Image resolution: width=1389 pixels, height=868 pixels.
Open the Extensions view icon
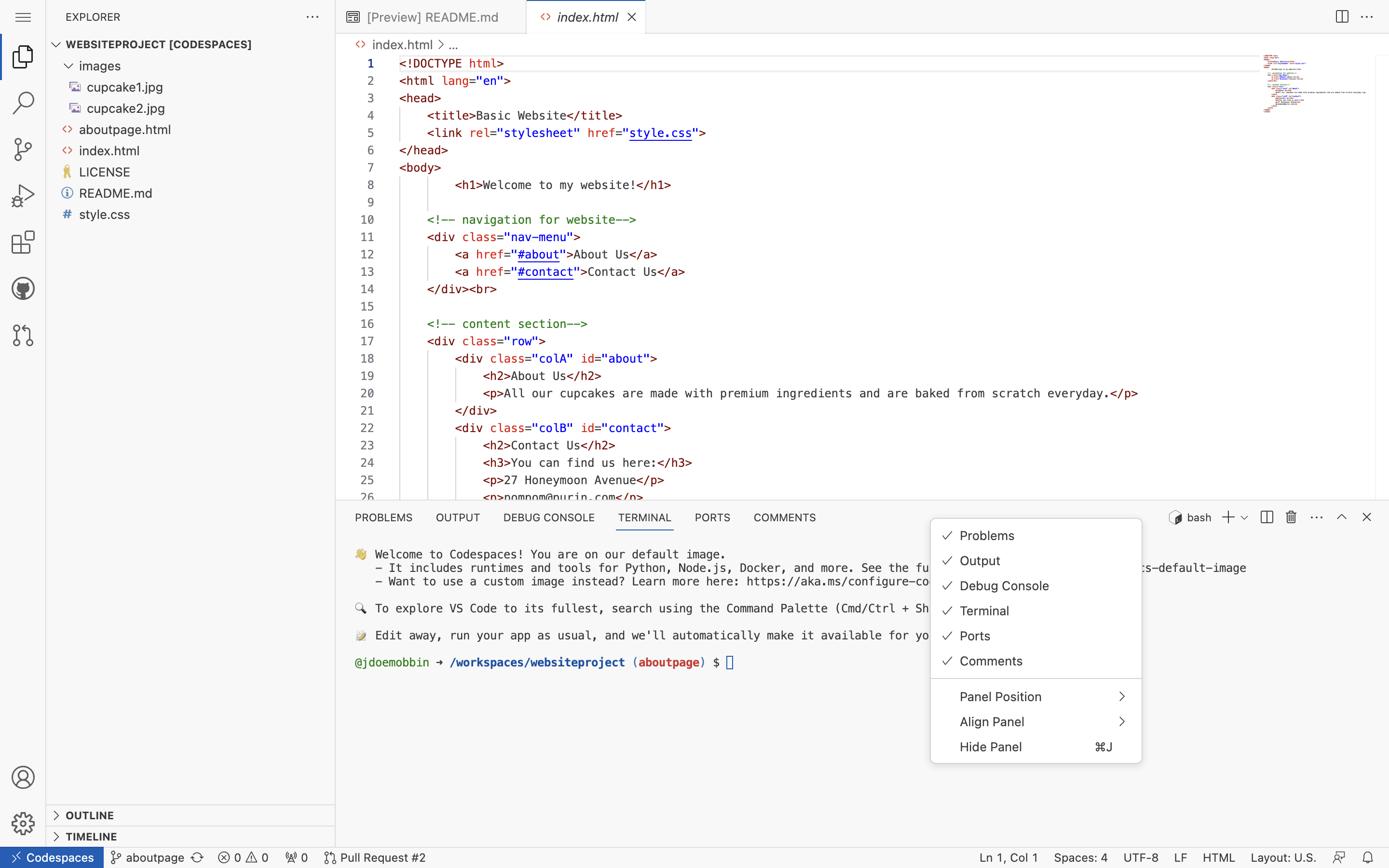click(24, 242)
